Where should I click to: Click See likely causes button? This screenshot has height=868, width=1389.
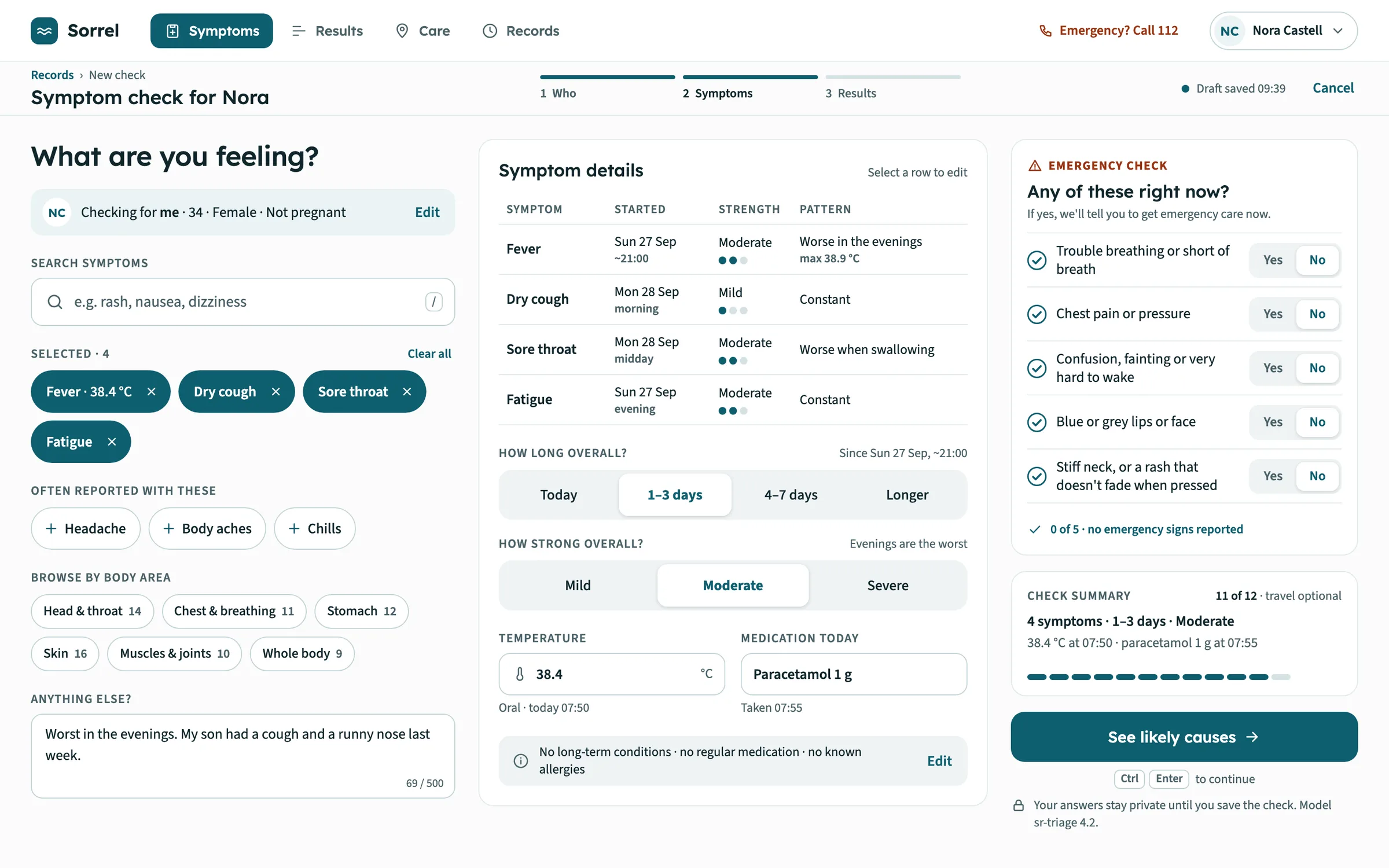[1184, 737]
